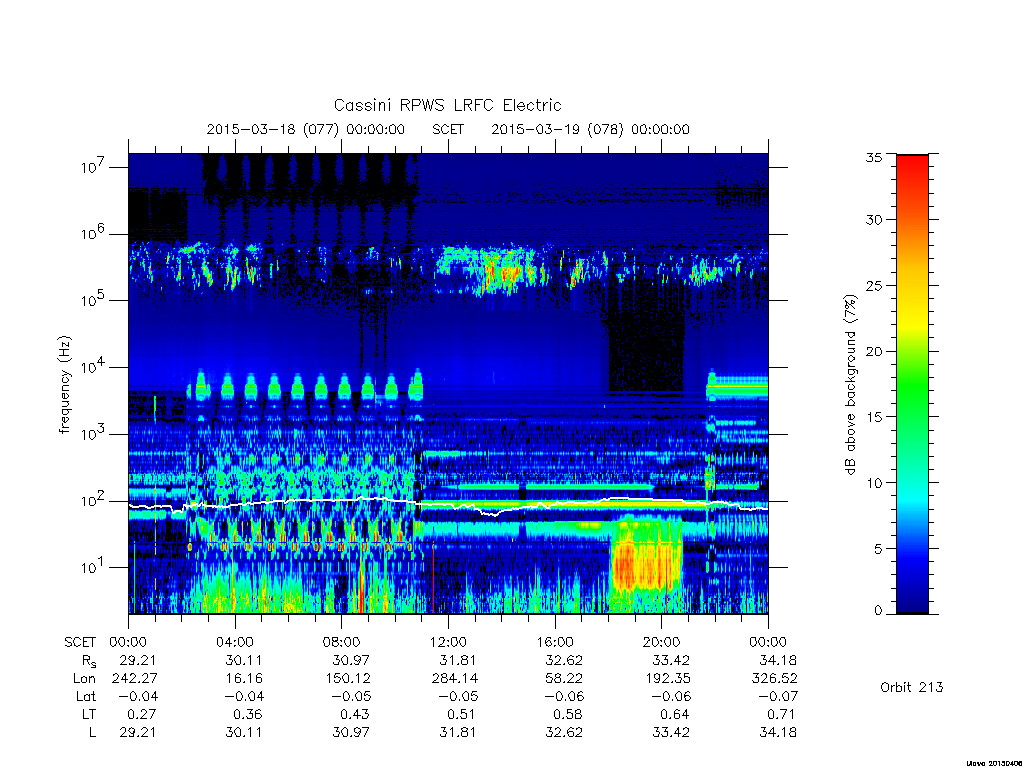Click the LT value "0.36"
This screenshot has height=768, width=1024.
(248, 714)
